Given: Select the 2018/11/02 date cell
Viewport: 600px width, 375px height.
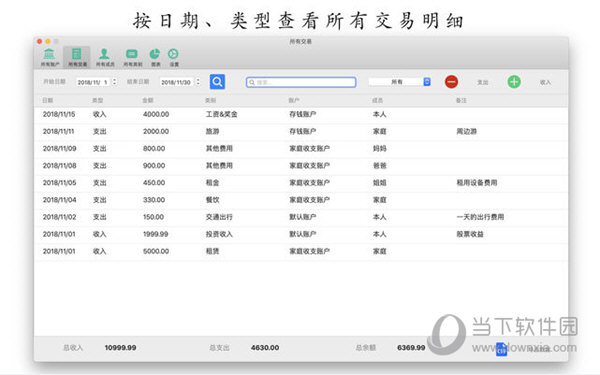Looking at the screenshot, I should pos(59,217).
